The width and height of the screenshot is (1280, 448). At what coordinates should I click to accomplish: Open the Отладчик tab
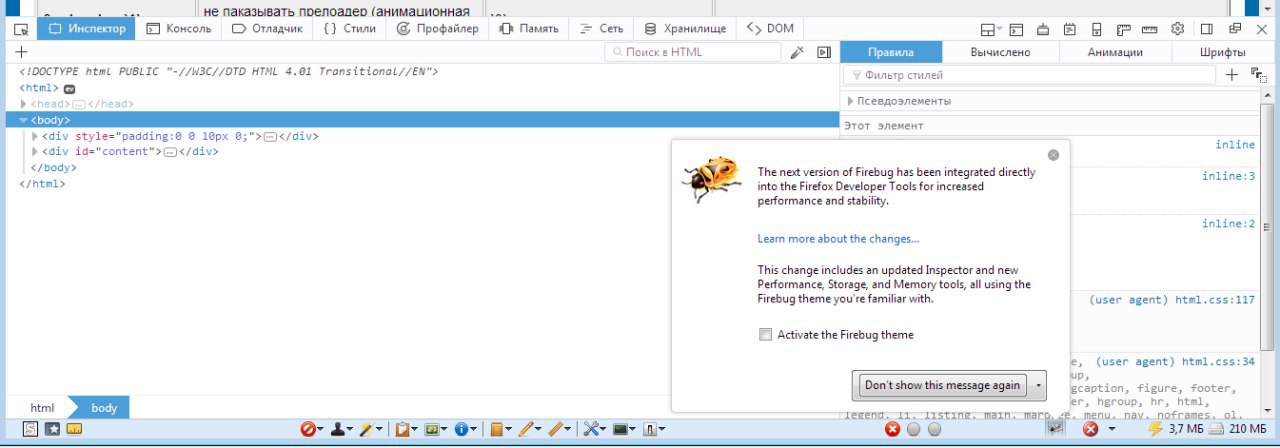[267, 29]
